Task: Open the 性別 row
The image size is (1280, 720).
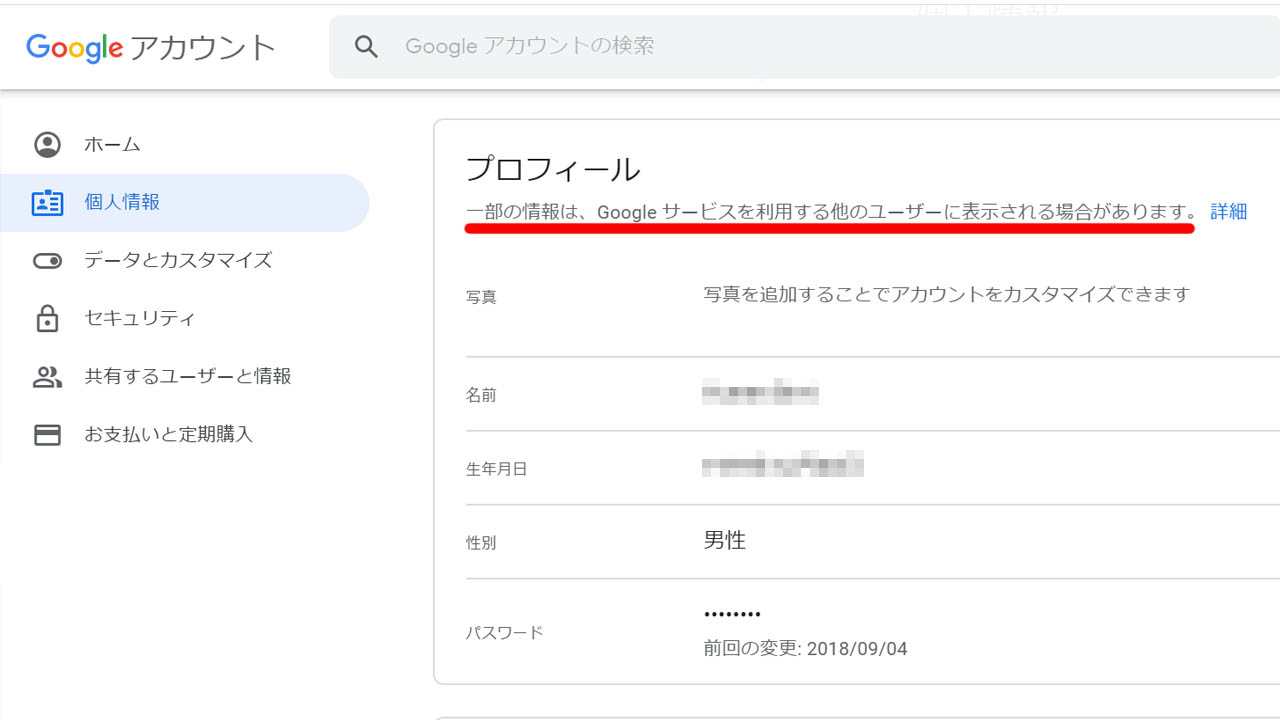Action: point(873,542)
